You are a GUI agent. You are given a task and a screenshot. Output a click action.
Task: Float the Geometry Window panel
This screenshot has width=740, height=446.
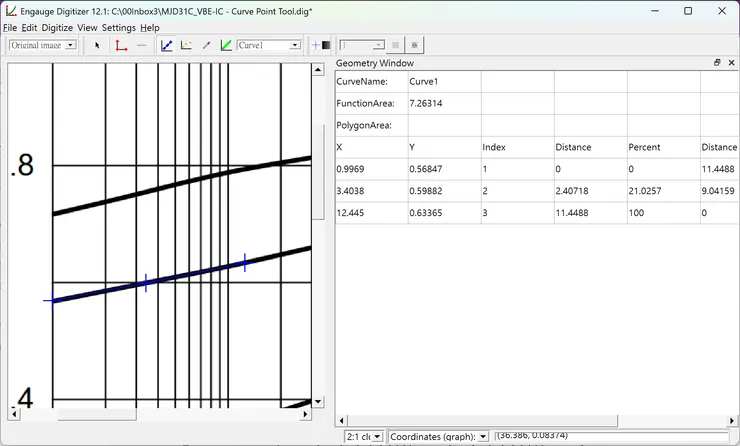pyautogui.click(x=717, y=62)
